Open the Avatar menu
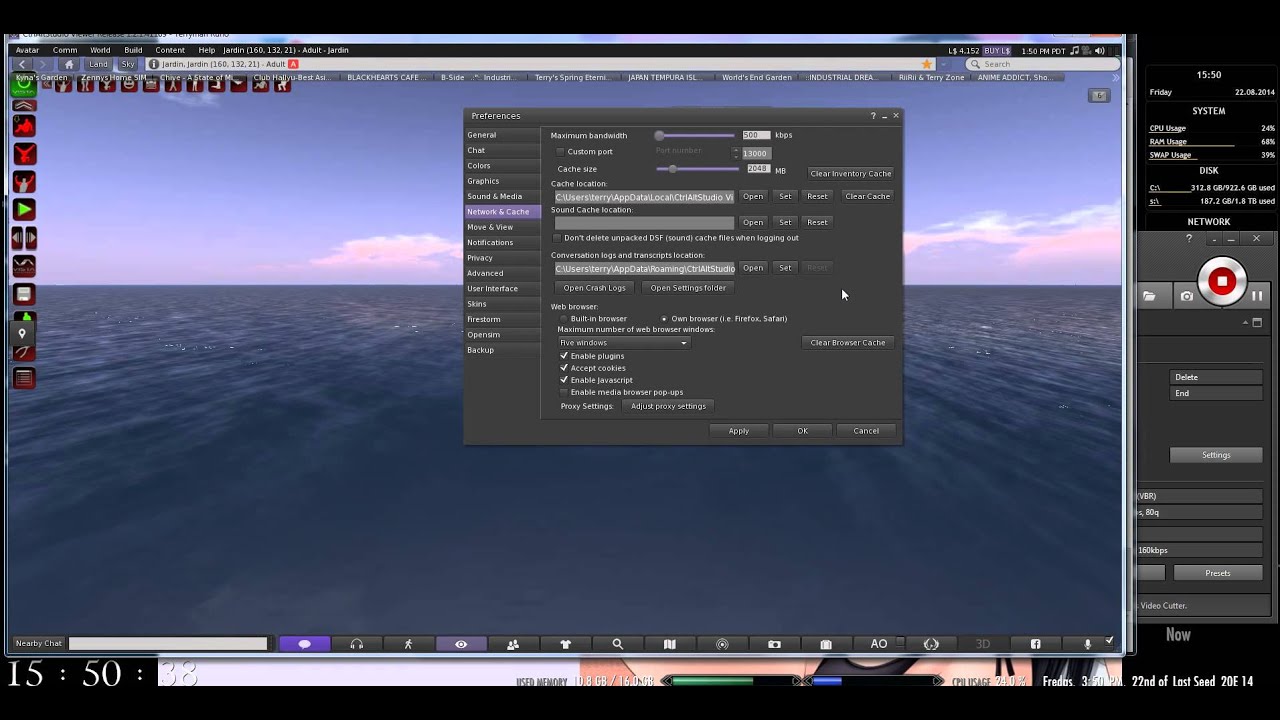Screen dimensions: 1280x720 click(27, 50)
